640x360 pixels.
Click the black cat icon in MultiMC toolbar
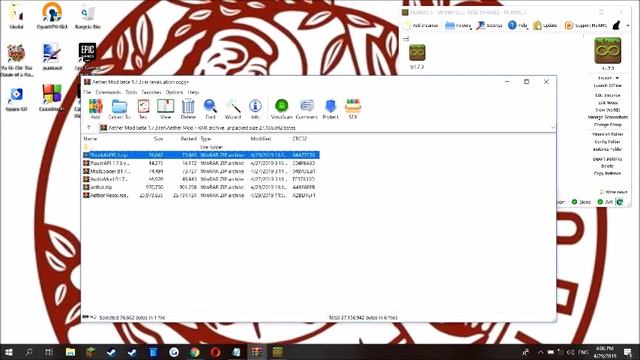click(x=616, y=25)
